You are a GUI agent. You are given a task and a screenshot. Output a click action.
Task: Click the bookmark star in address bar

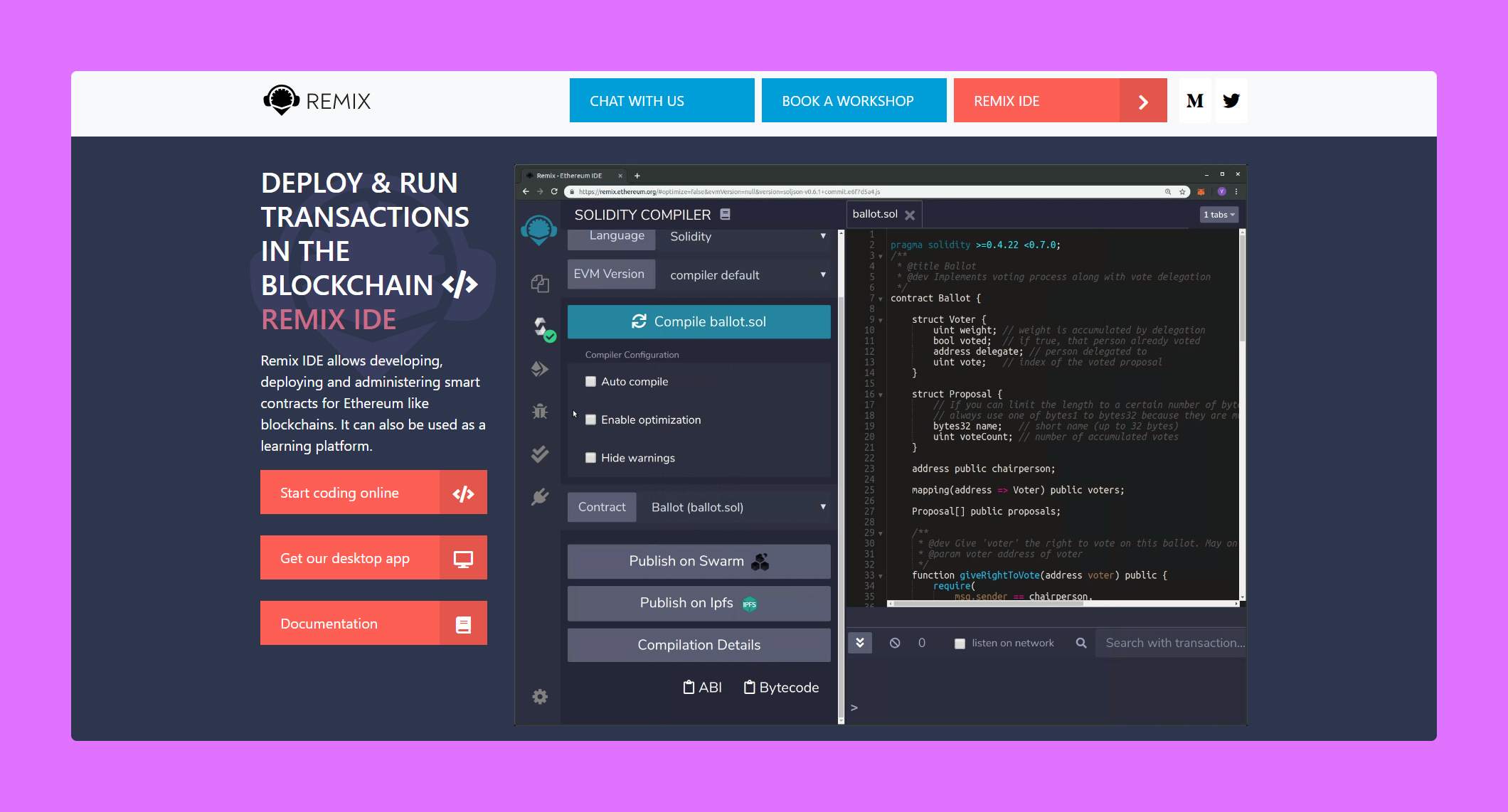coord(1182,191)
